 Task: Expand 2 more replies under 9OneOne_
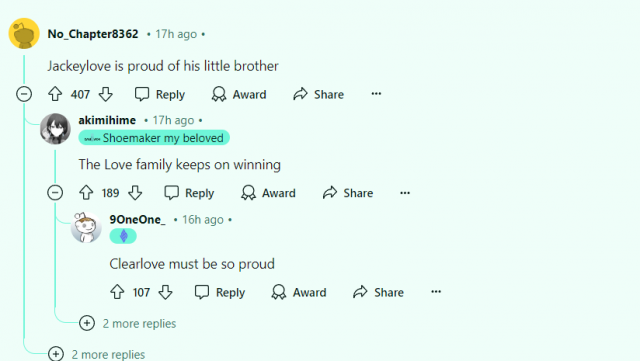click(x=128, y=323)
